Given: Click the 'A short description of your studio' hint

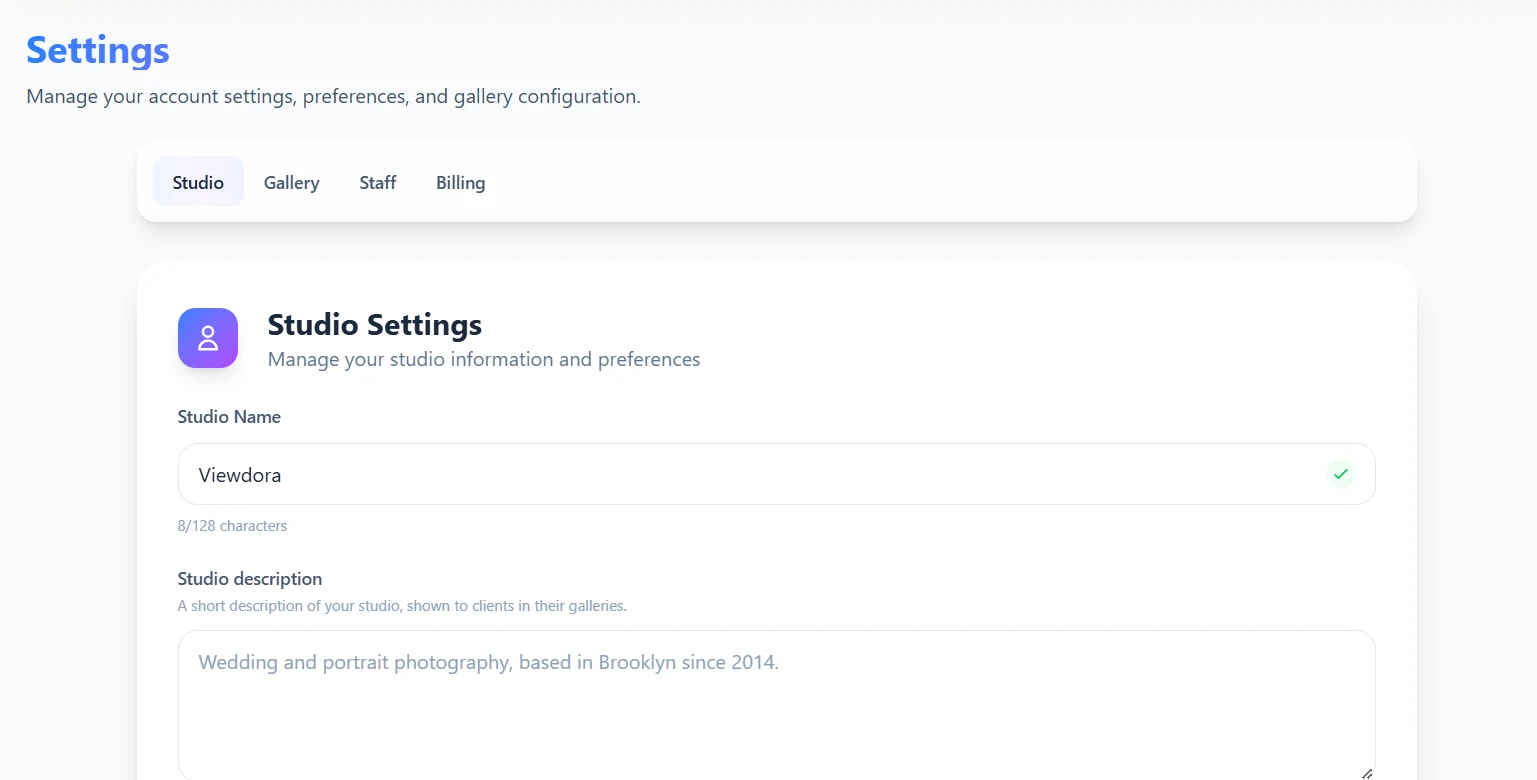Looking at the screenshot, I should pos(402,606).
